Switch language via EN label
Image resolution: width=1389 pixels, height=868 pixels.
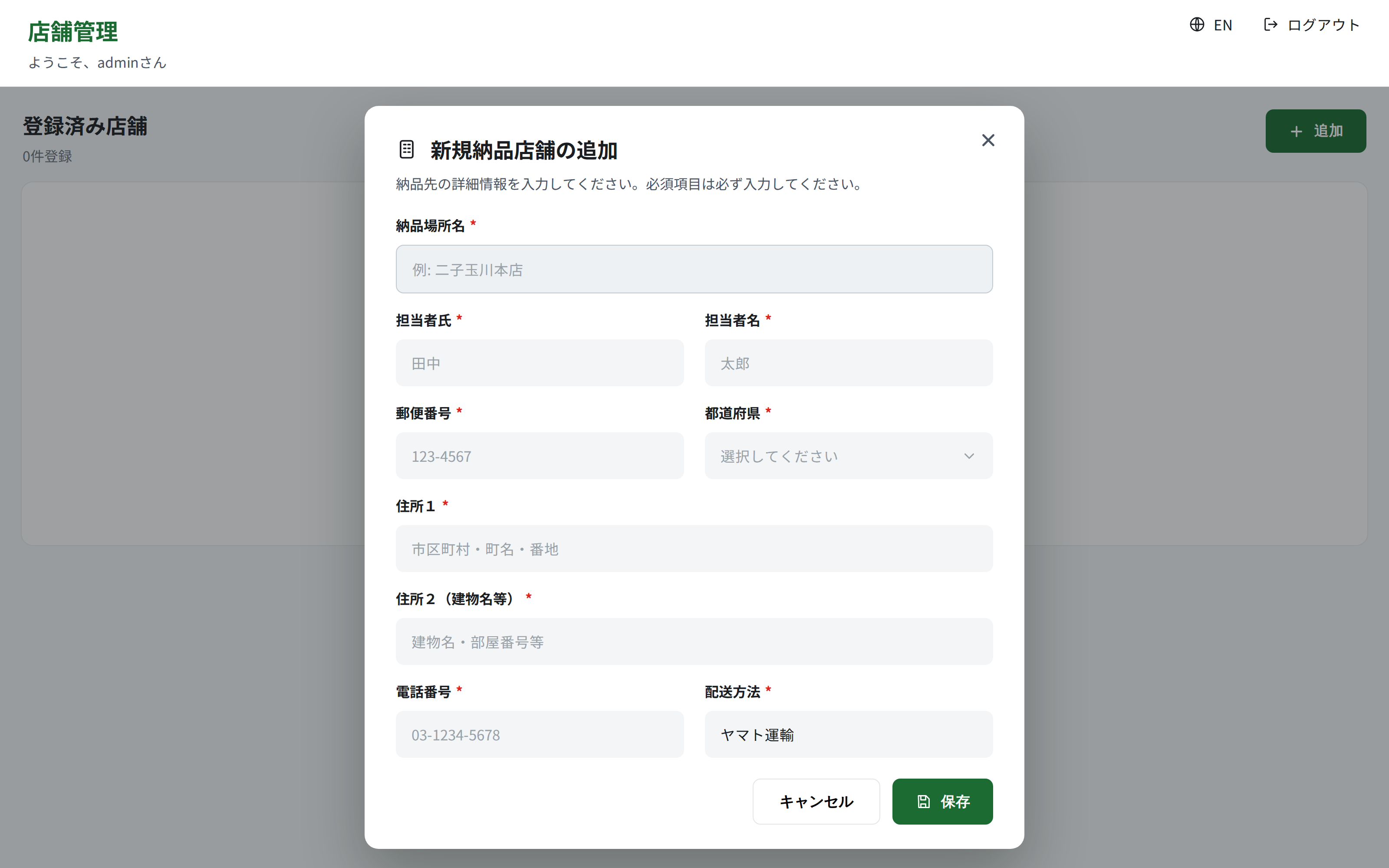click(x=1223, y=25)
